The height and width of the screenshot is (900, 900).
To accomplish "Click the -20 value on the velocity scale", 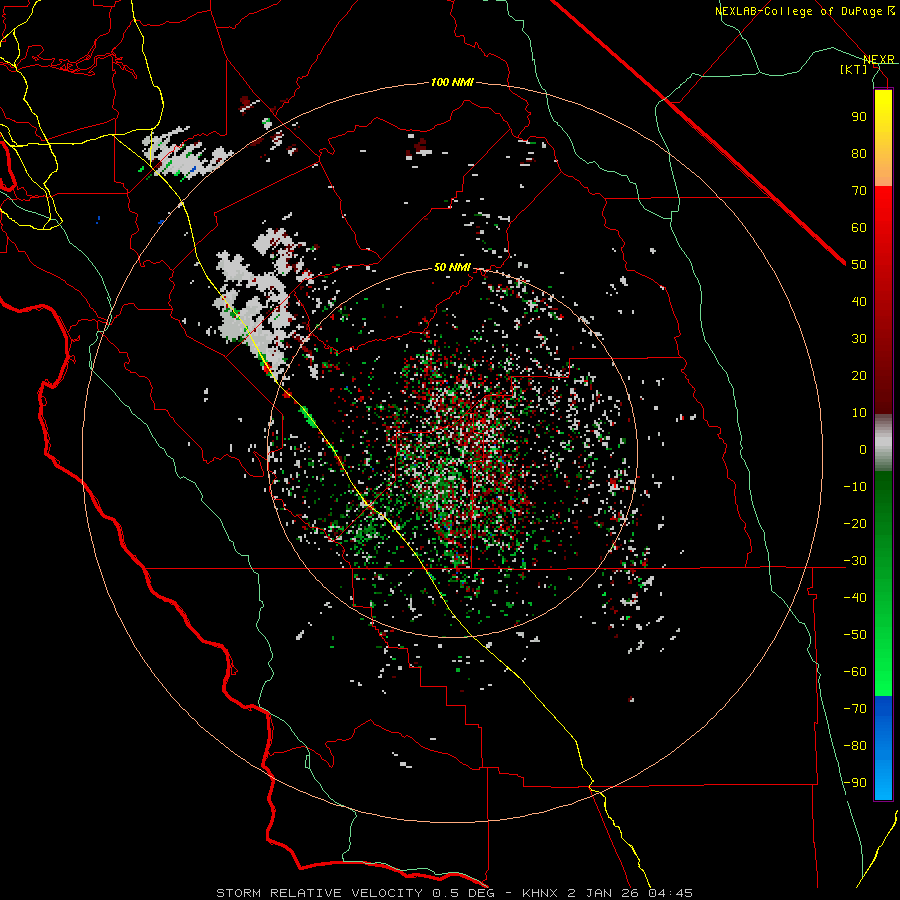I will click(855, 523).
